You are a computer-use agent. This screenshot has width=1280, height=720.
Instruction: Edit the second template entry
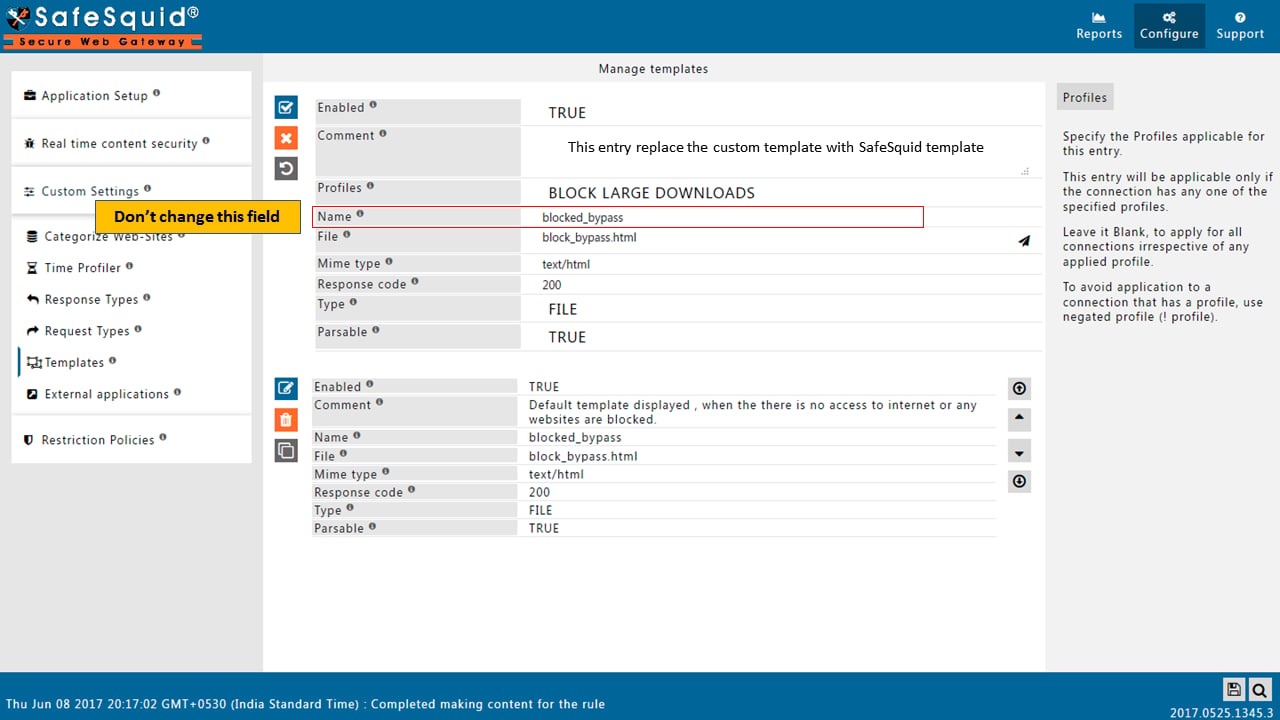point(286,388)
